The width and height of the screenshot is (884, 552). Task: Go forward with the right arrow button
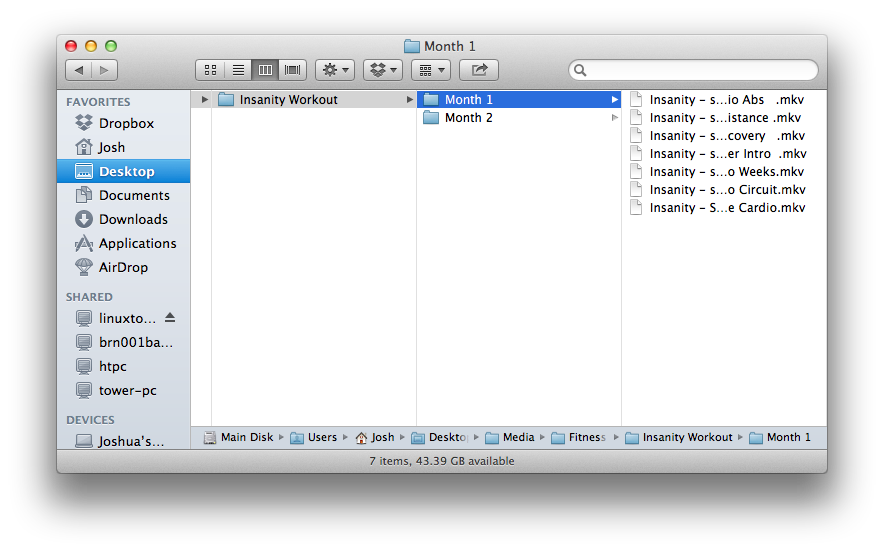(104, 70)
